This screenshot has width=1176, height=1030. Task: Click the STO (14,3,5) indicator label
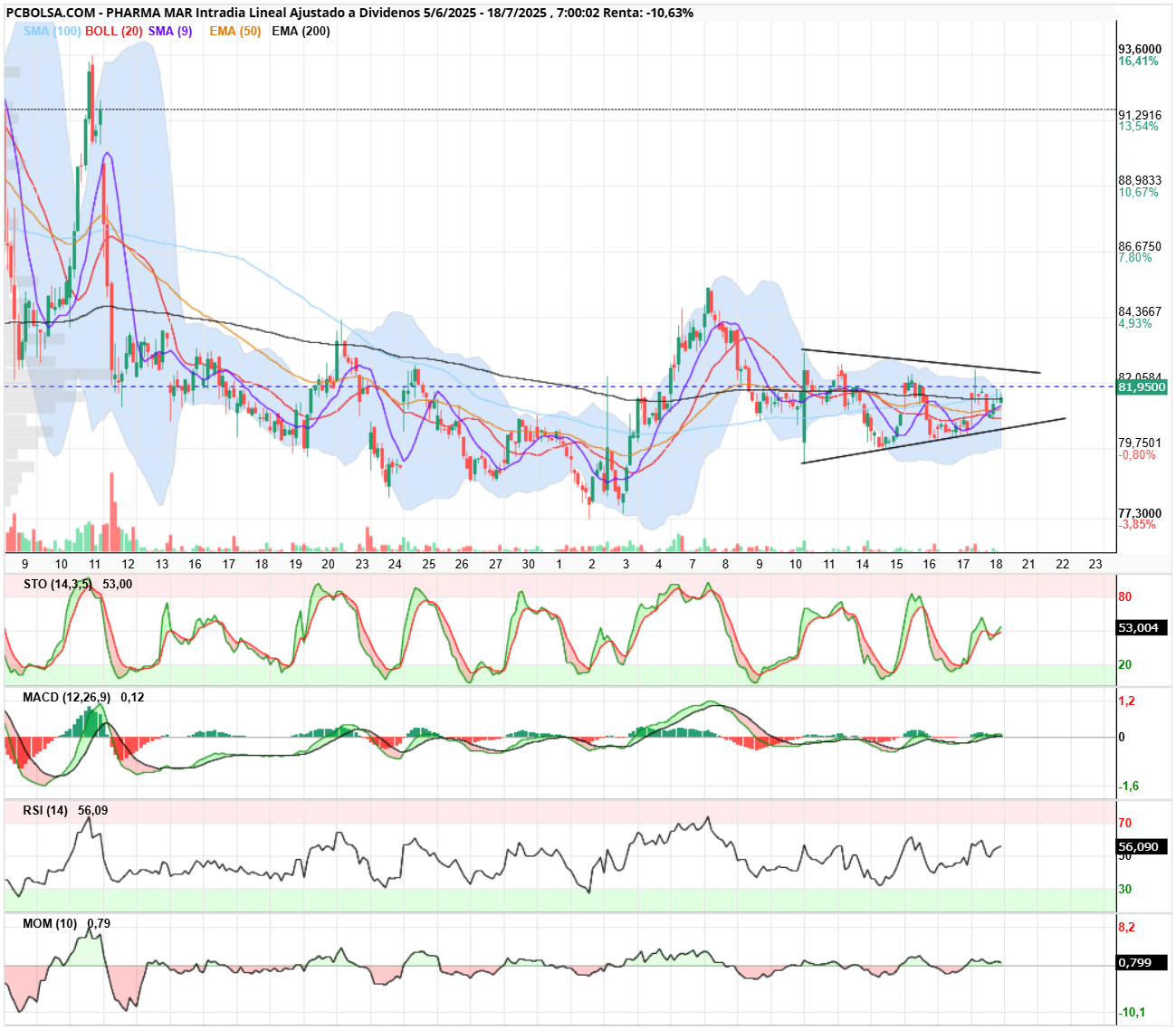(58, 584)
